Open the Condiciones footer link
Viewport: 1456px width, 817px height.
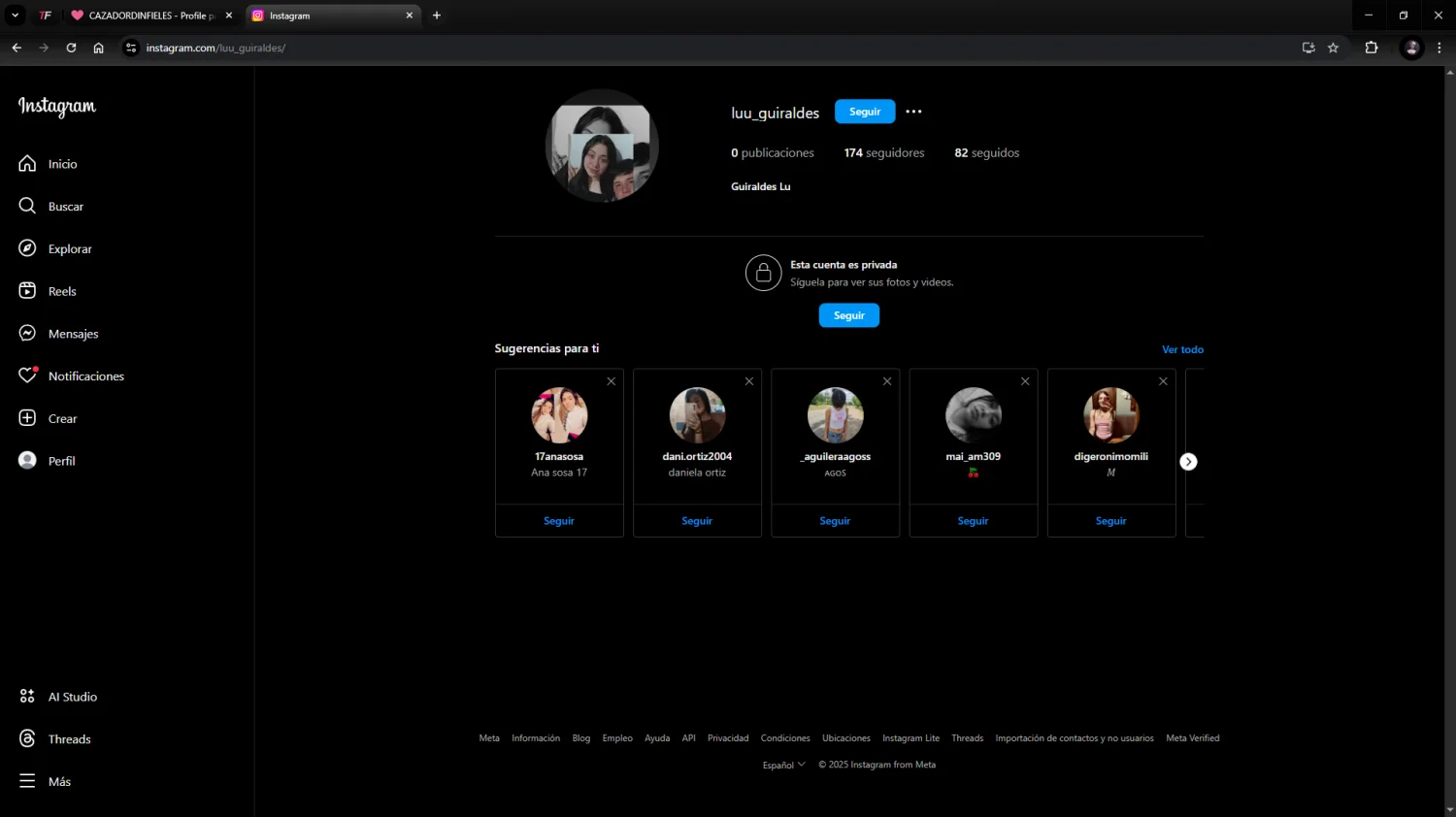click(x=785, y=738)
